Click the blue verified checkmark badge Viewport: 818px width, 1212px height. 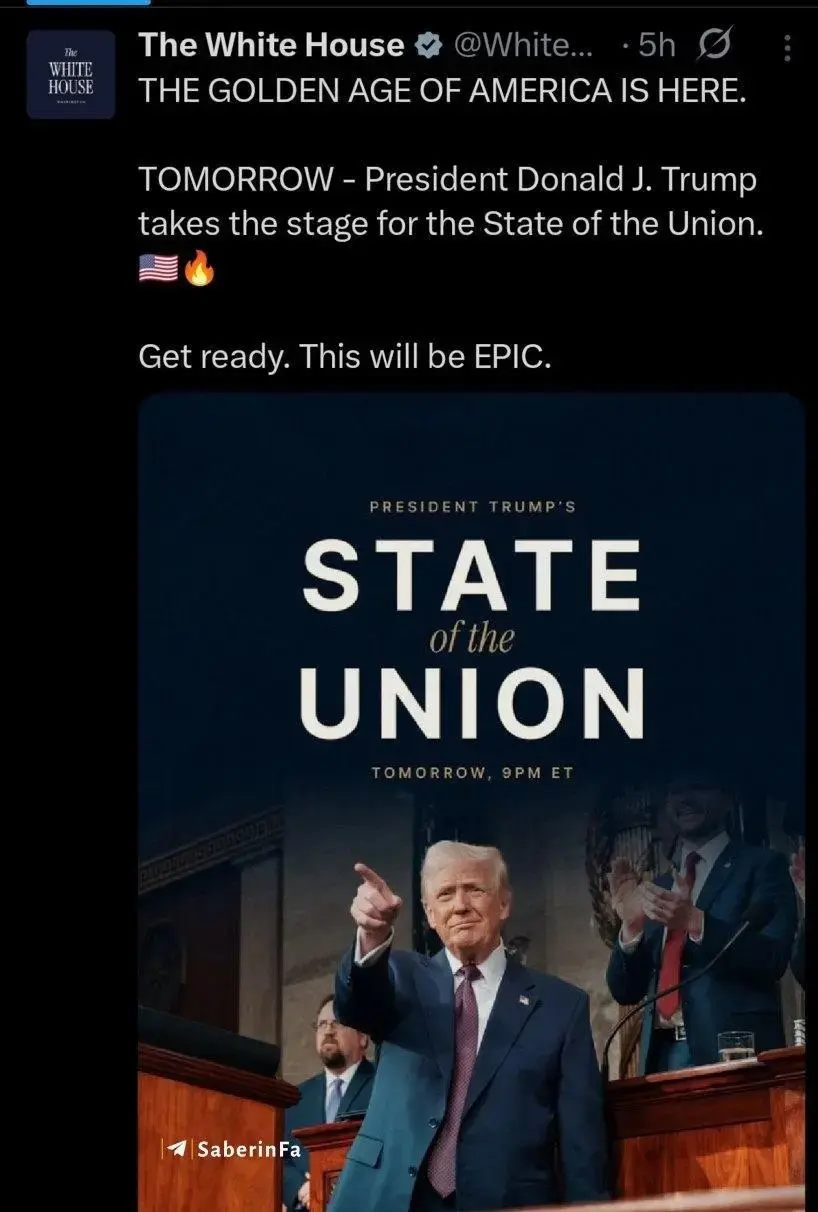point(427,45)
